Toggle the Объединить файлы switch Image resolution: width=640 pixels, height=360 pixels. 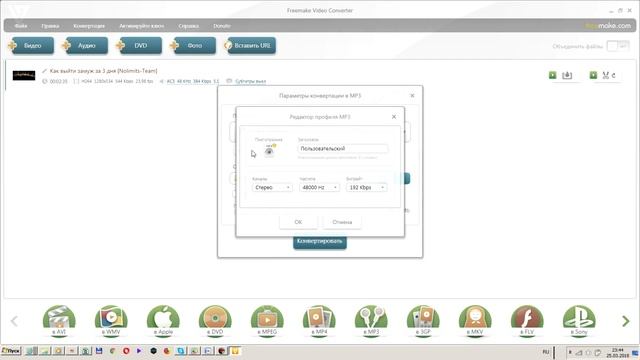(618, 46)
